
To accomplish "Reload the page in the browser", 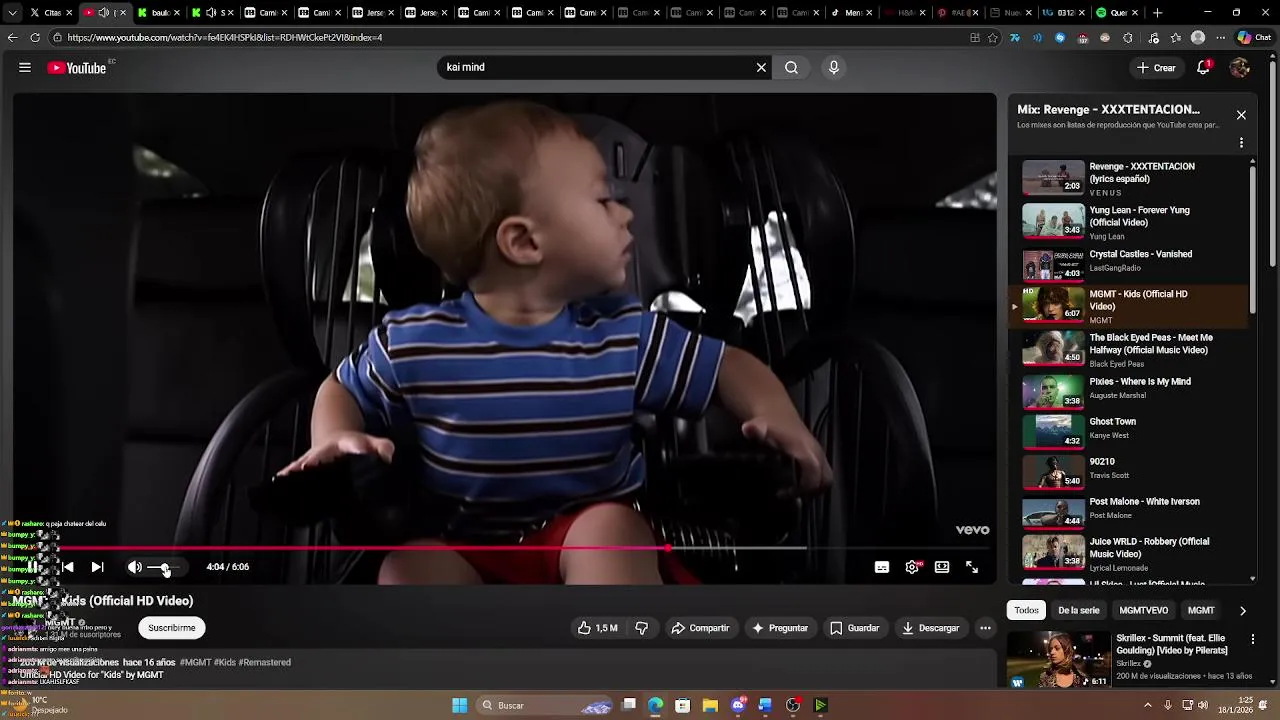I will click(x=35, y=37).
